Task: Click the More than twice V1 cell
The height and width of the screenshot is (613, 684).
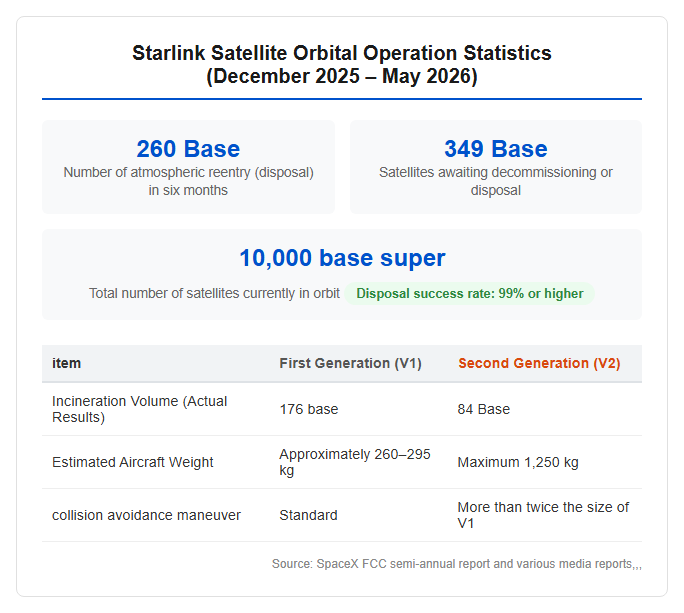Action: coord(543,515)
